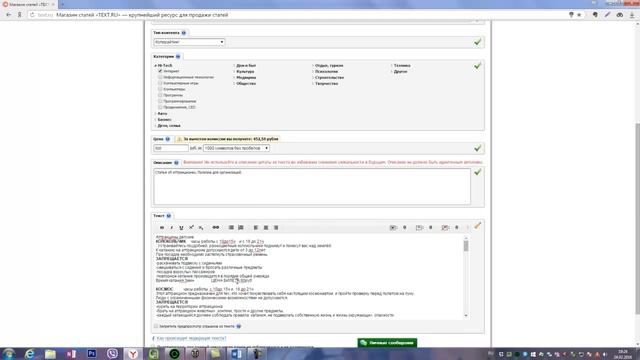Toggle italic formatting in the text editor
The height and width of the screenshot is (360, 640).
tap(171, 227)
